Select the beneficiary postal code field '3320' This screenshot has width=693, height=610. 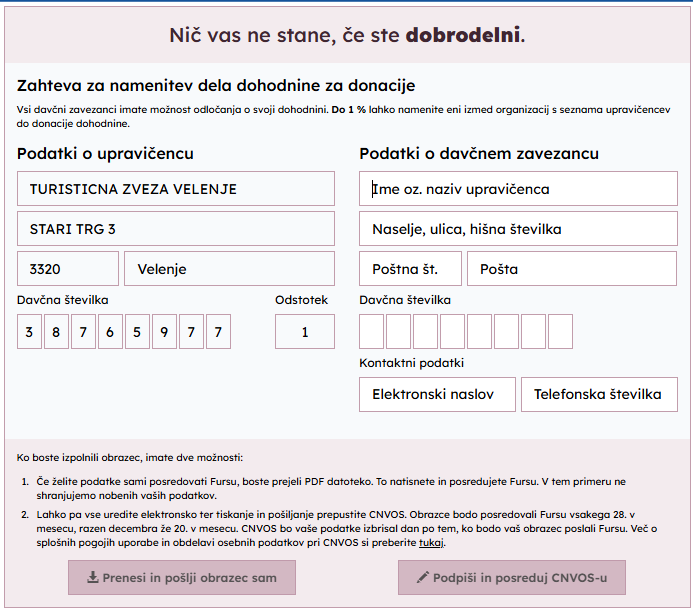(68, 269)
